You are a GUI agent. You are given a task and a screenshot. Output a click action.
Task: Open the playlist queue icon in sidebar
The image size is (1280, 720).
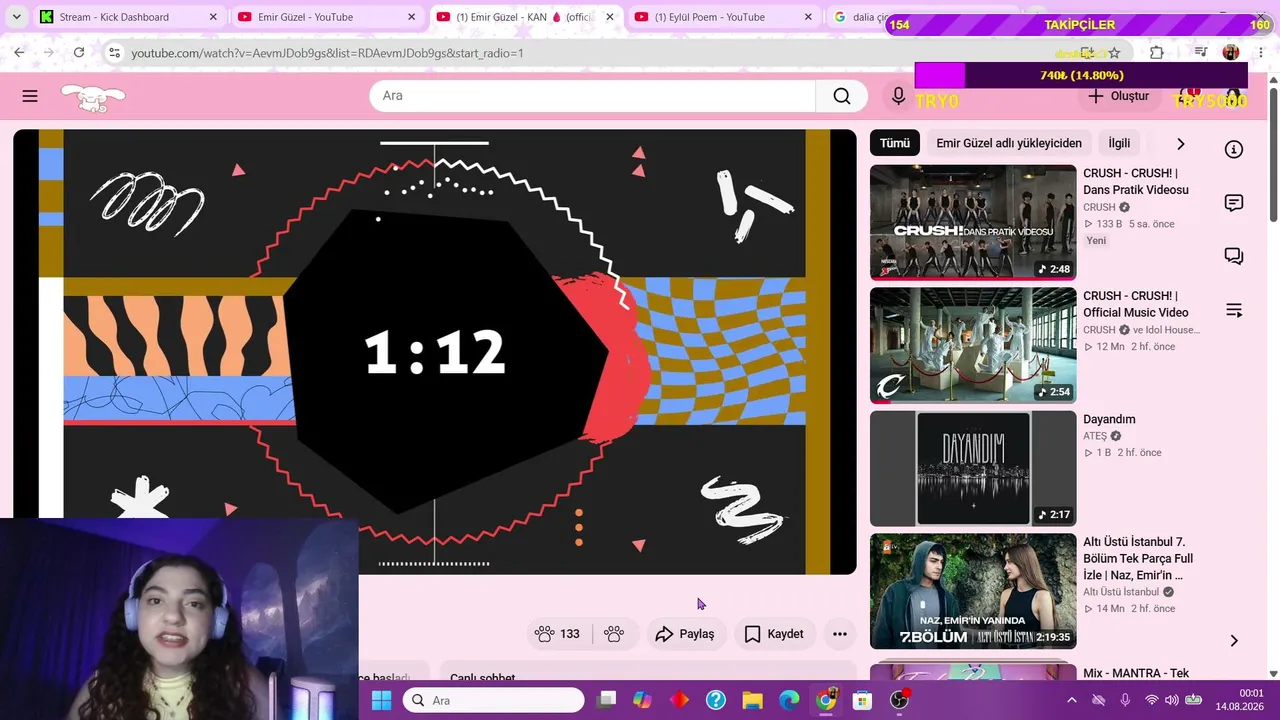point(1234,310)
